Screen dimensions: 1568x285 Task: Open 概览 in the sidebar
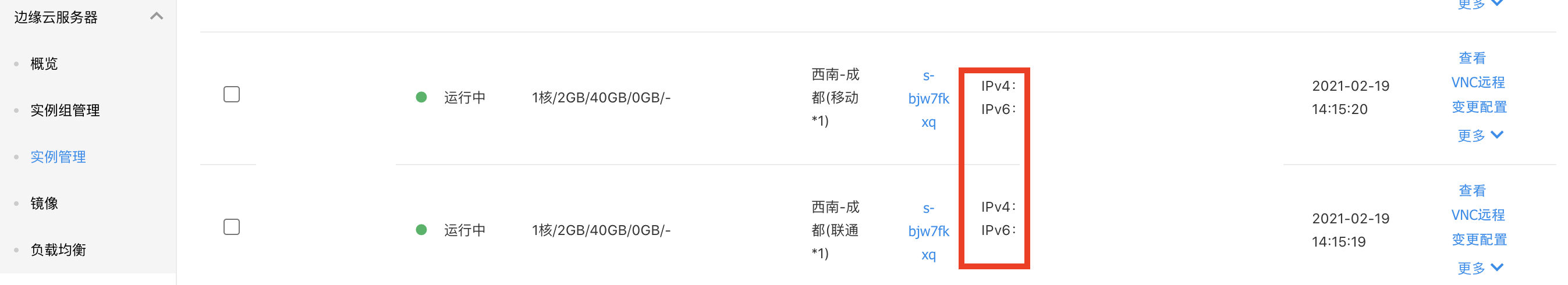pos(44,64)
